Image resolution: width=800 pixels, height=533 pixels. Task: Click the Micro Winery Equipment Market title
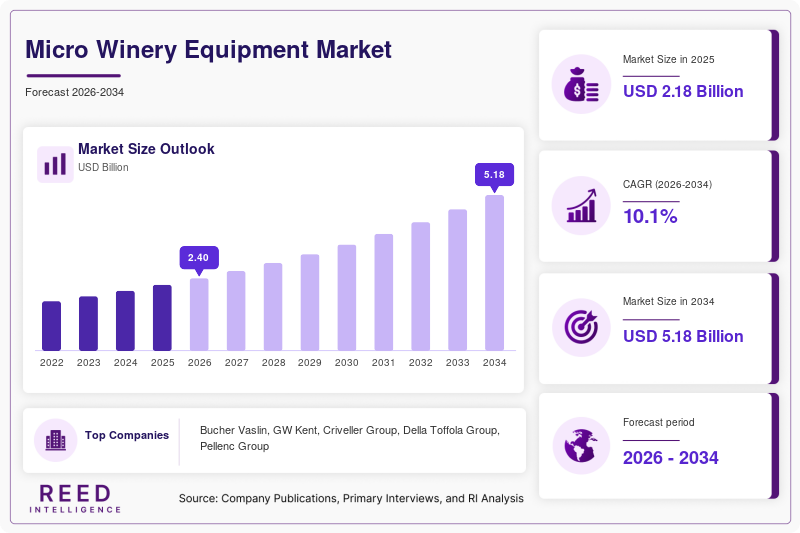208,49
